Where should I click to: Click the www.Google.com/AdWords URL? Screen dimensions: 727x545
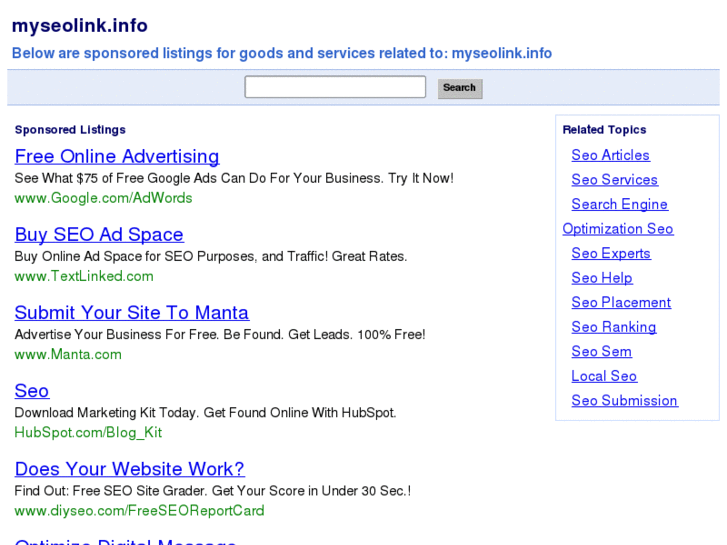(103, 198)
